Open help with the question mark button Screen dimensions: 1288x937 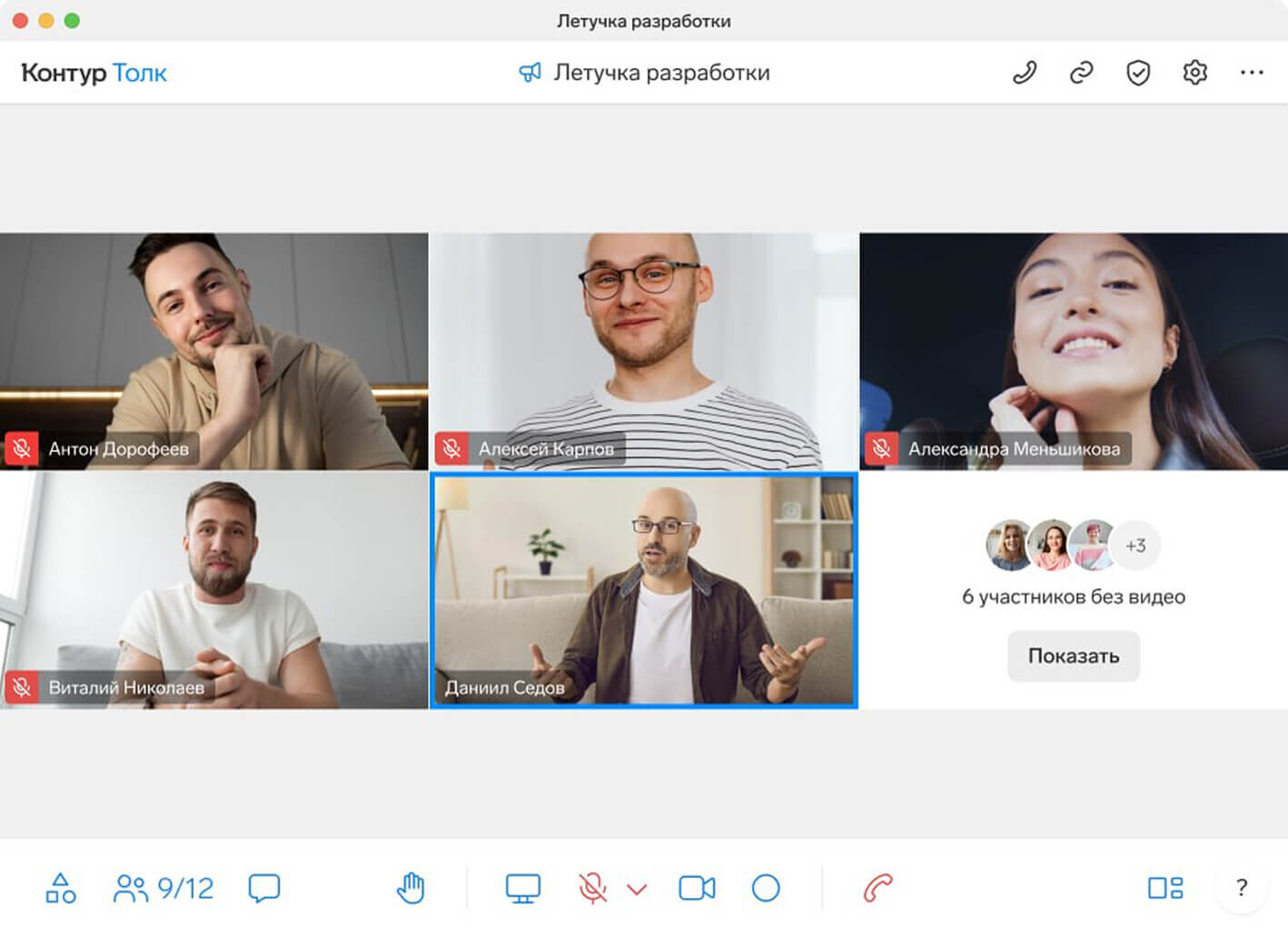point(1242,888)
